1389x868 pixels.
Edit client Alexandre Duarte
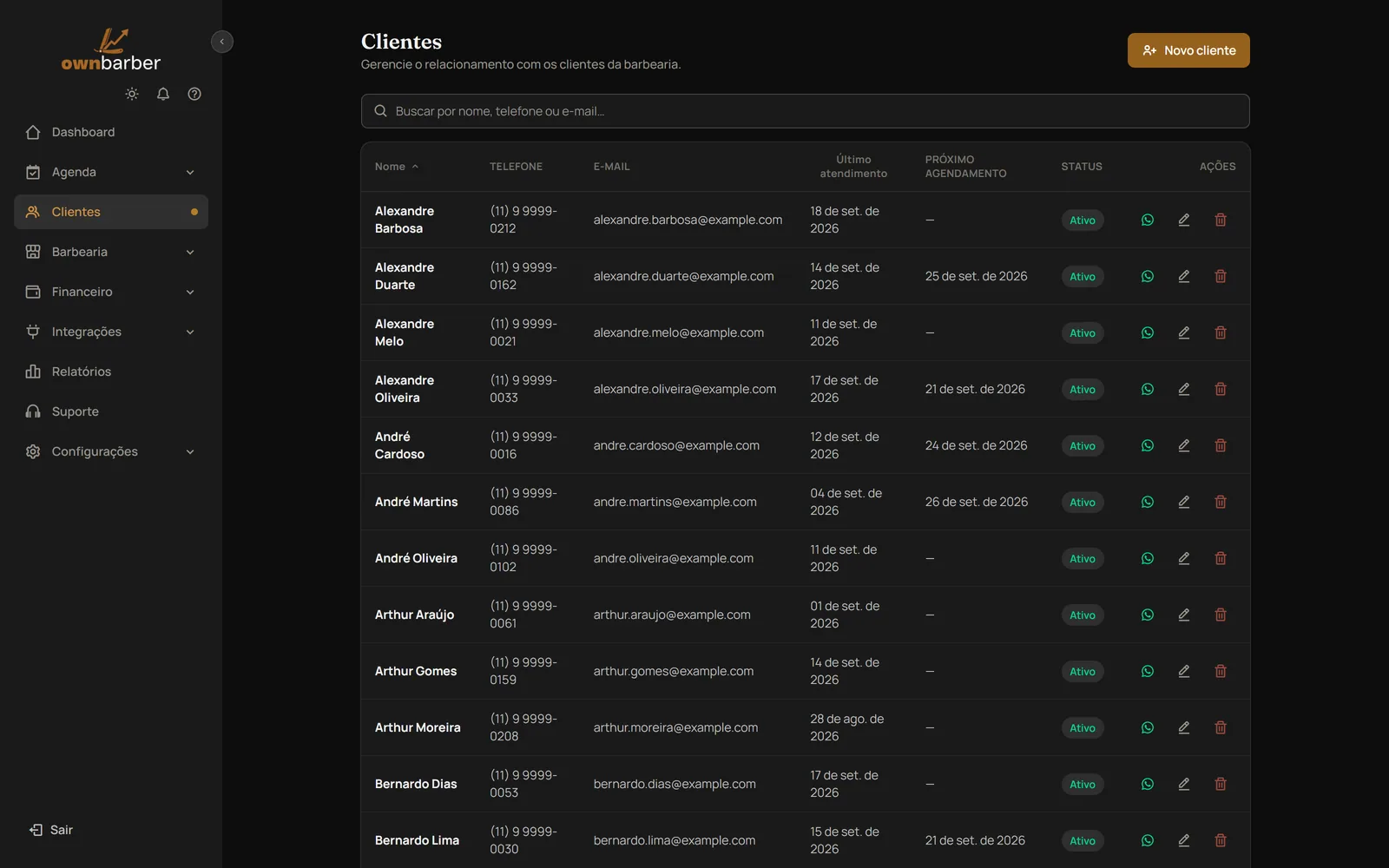1184,276
